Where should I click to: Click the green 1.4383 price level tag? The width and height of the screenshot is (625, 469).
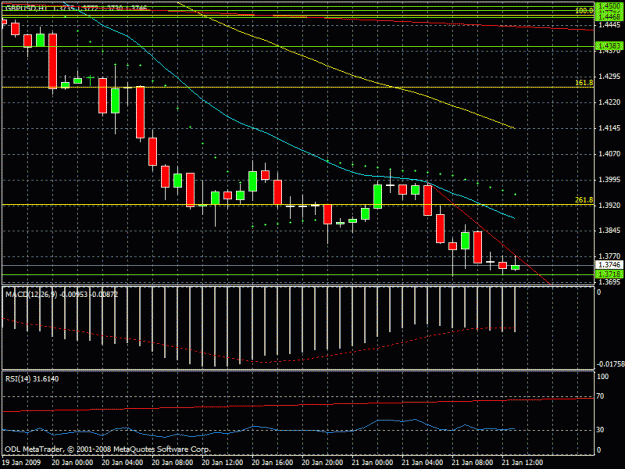609,46
